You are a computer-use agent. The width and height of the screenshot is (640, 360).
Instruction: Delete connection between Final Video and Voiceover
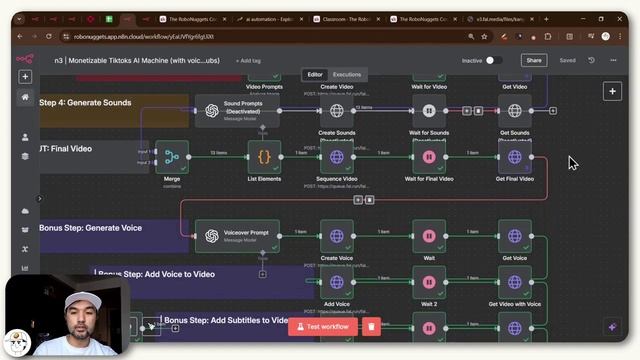click(369, 200)
